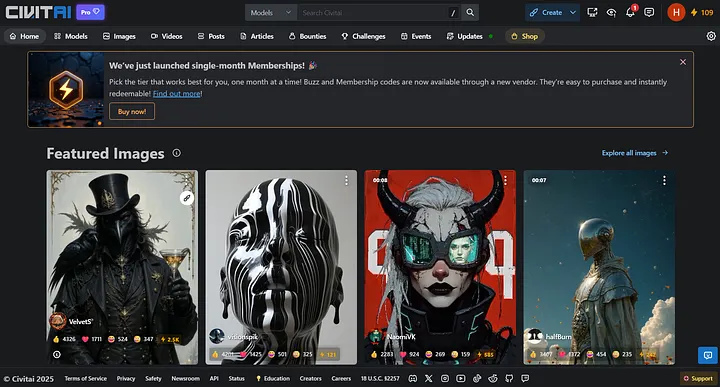Image resolution: width=720 pixels, height=387 pixels.
Task: Open the Bounties tab
Action: click(307, 36)
